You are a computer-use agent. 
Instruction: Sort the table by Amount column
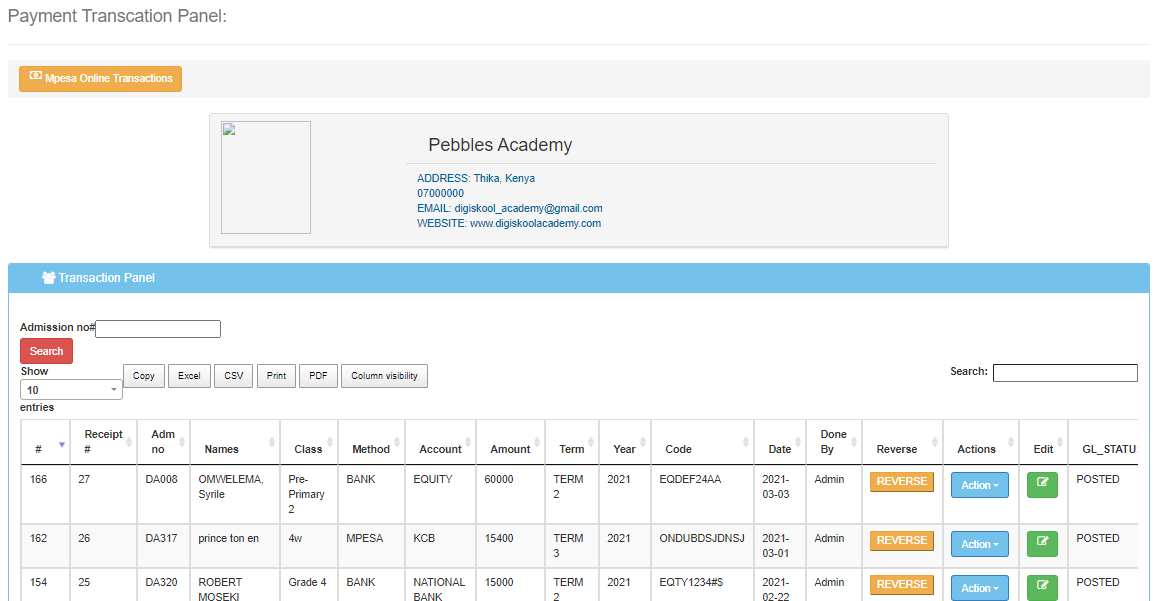(x=510, y=449)
